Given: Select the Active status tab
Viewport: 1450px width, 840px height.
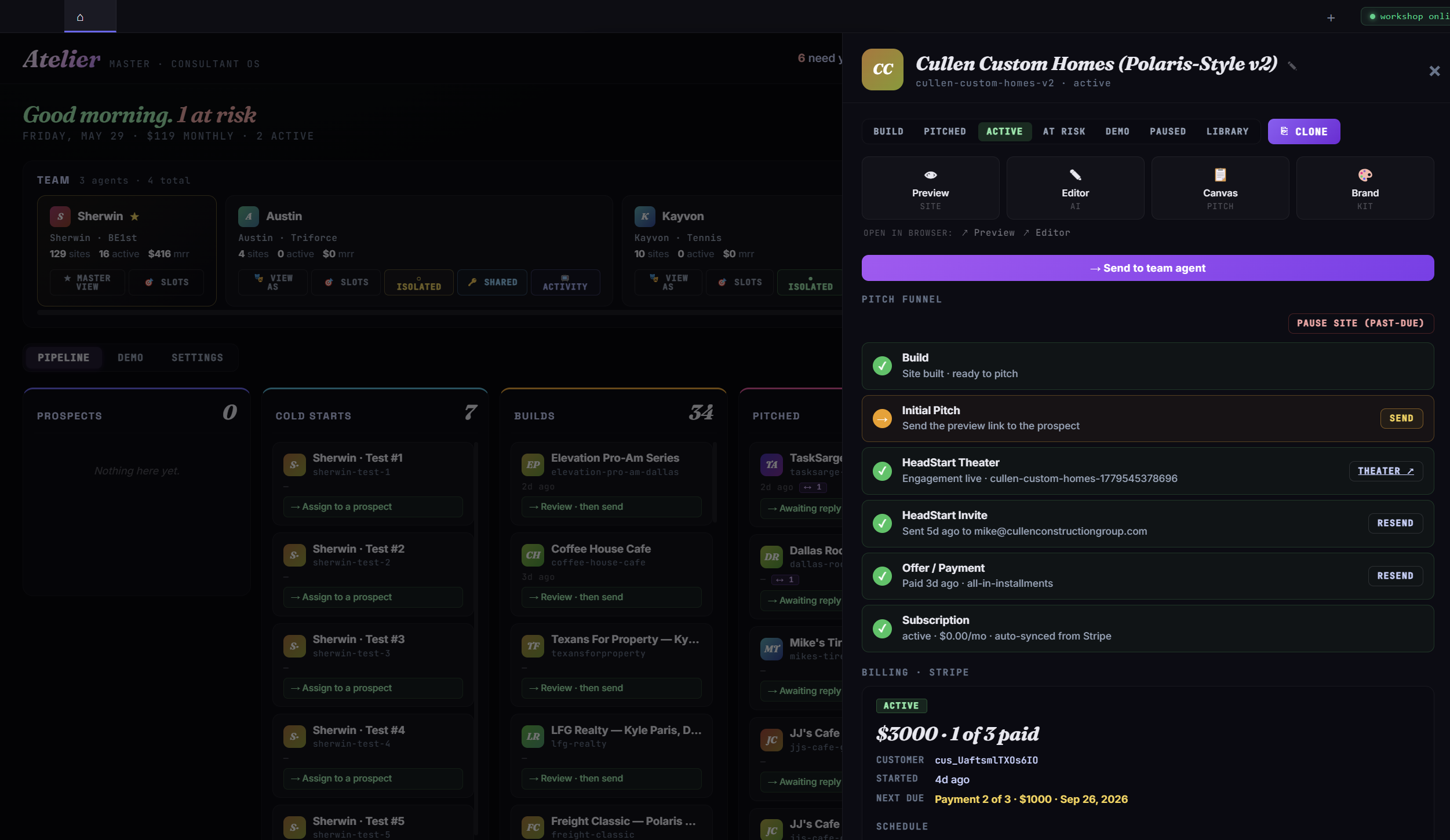Looking at the screenshot, I should pyautogui.click(x=1004, y=132).
